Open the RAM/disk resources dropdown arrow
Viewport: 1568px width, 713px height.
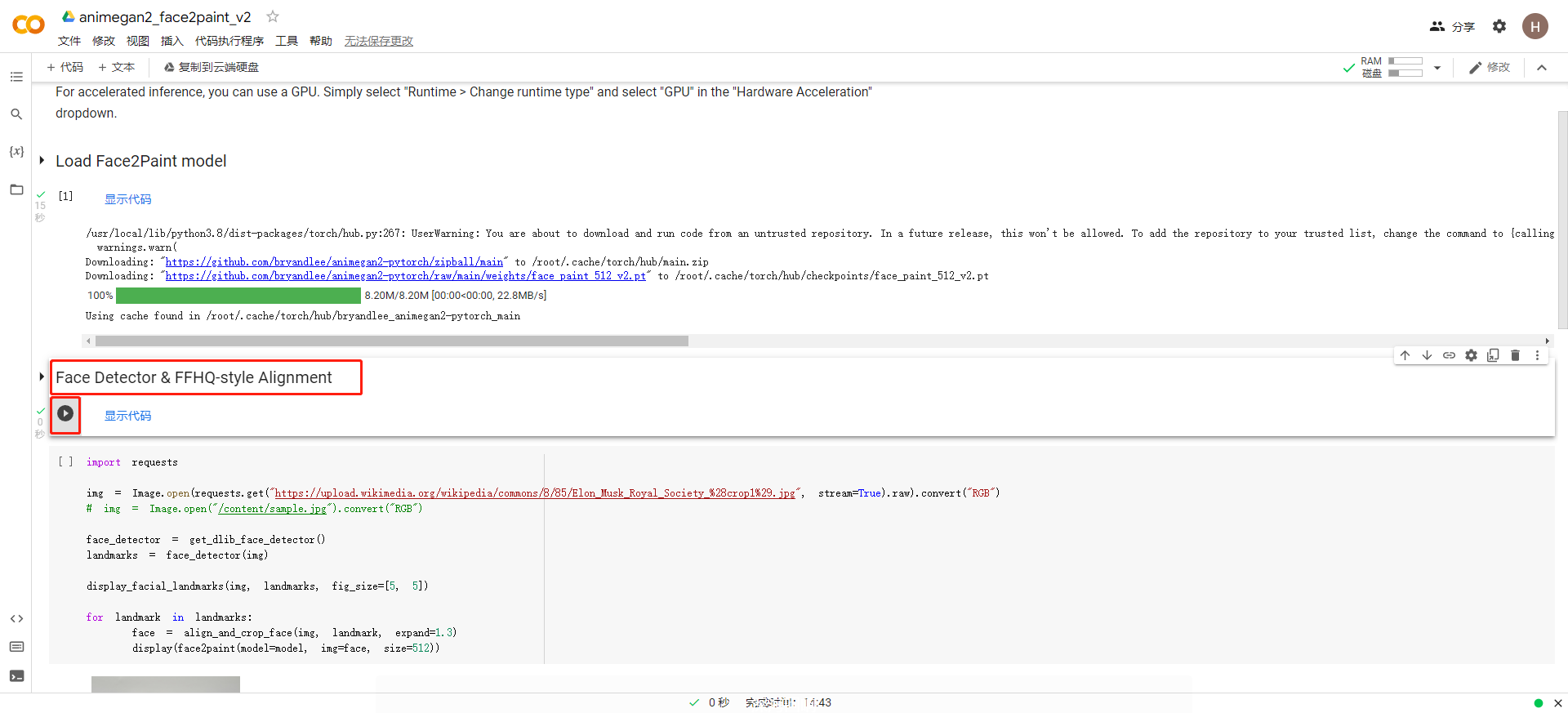click(x=1437, y=68)
